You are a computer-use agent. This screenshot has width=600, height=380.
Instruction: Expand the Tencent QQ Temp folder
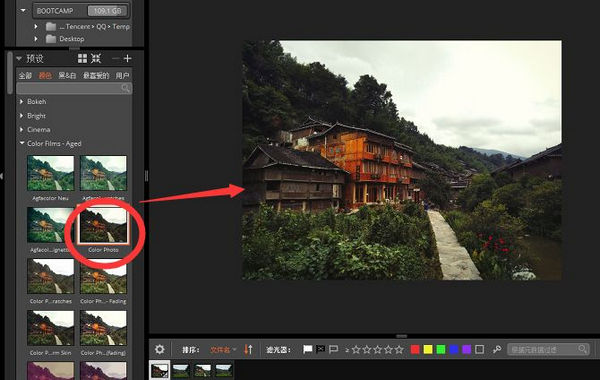(x=36, y=26)
